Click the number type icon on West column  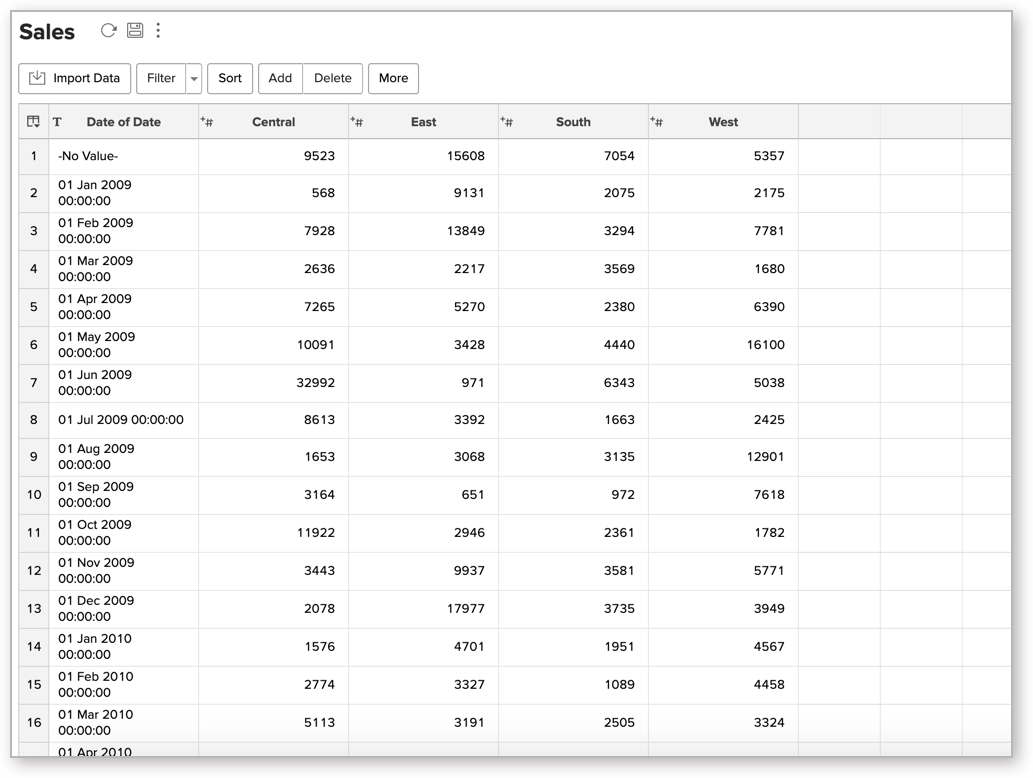point(657,122)
